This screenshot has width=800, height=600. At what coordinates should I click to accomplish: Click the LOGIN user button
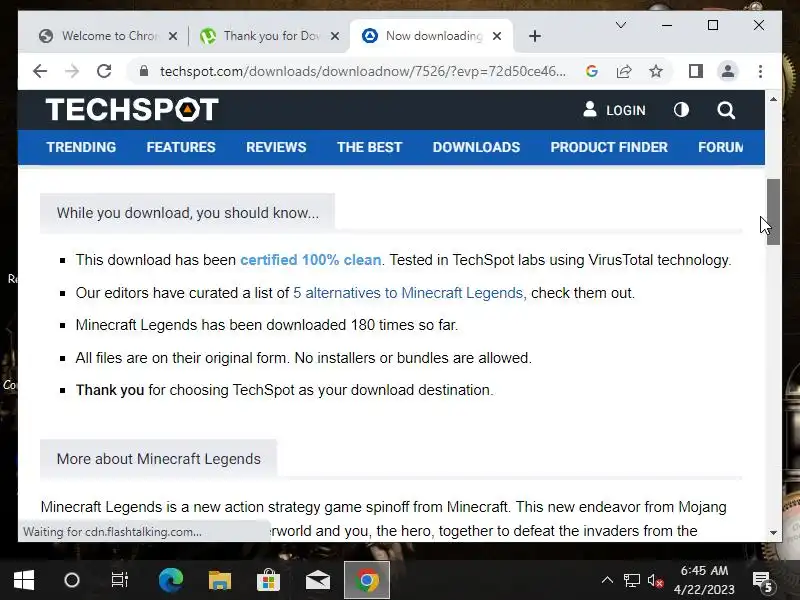(614, 110)
